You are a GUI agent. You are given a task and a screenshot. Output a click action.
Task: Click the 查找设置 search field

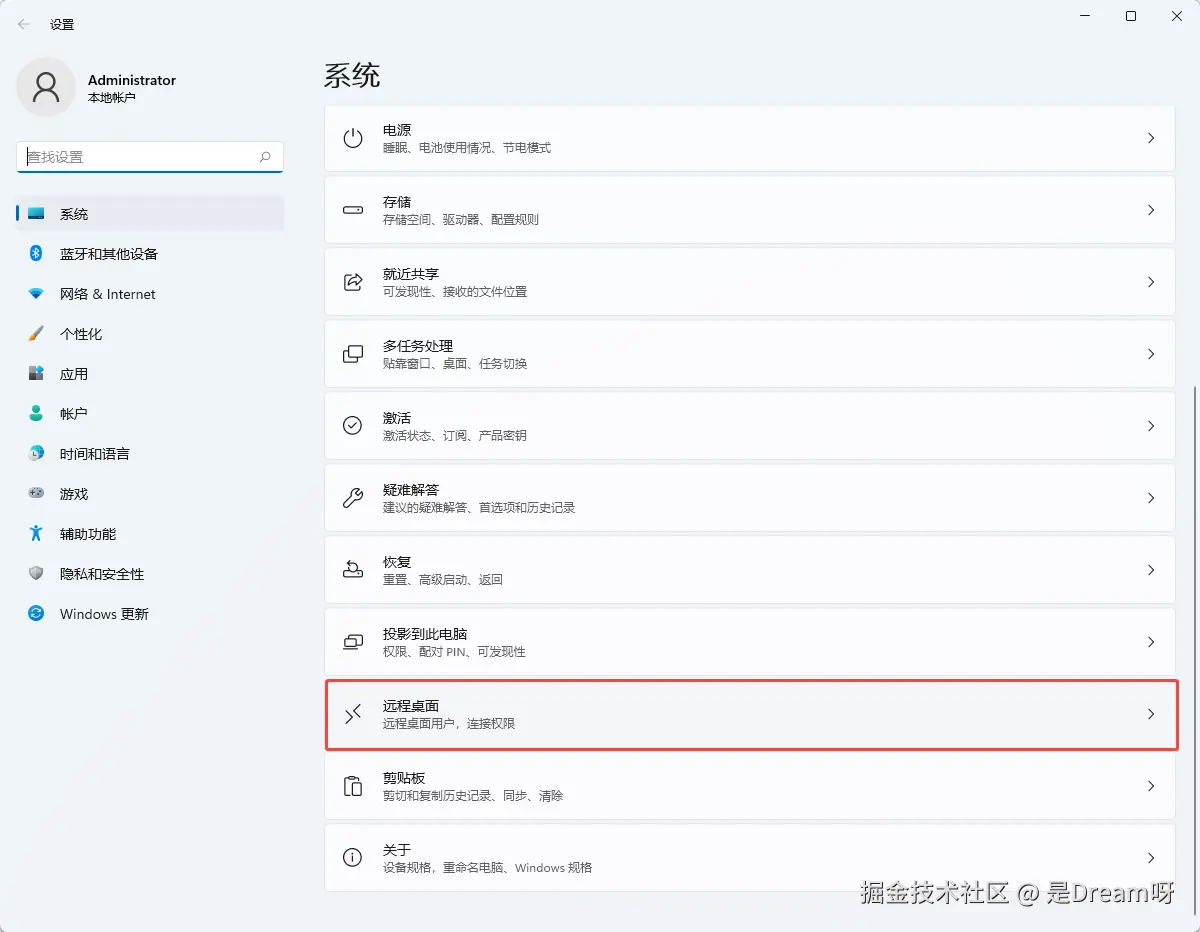pos(150,157)
